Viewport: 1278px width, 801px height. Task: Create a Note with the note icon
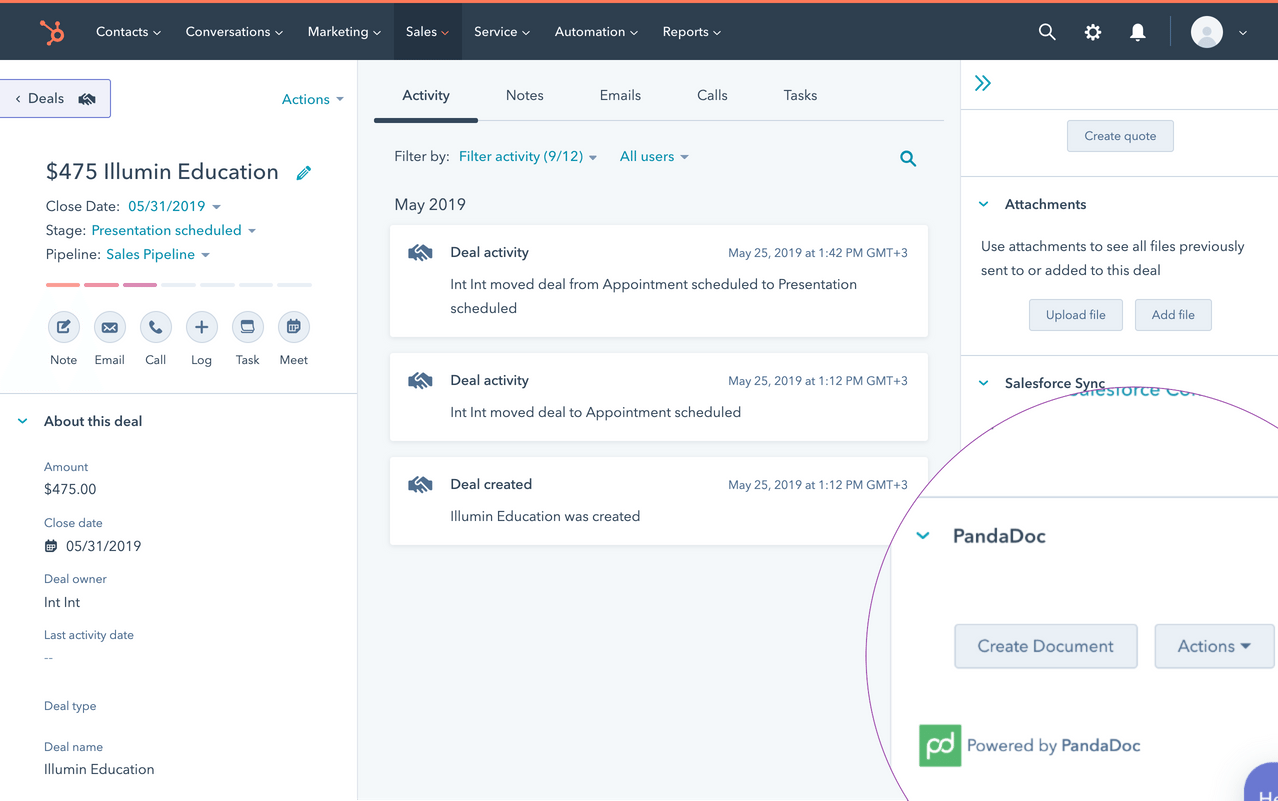pyautogui.click(x=63, y=327)
